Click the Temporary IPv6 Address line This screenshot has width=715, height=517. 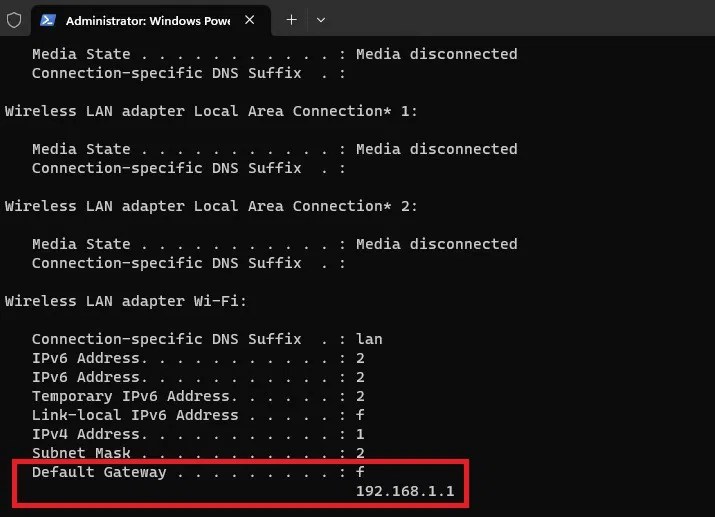click(198, 396)
